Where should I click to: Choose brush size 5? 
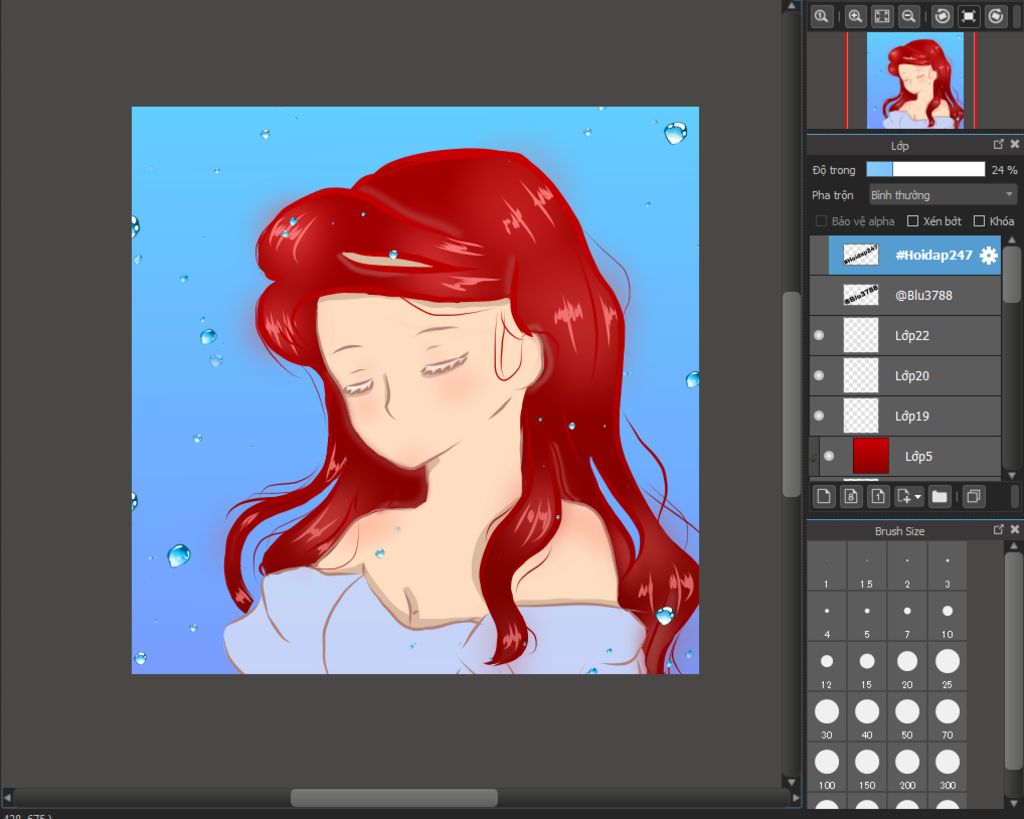[867, 617]
